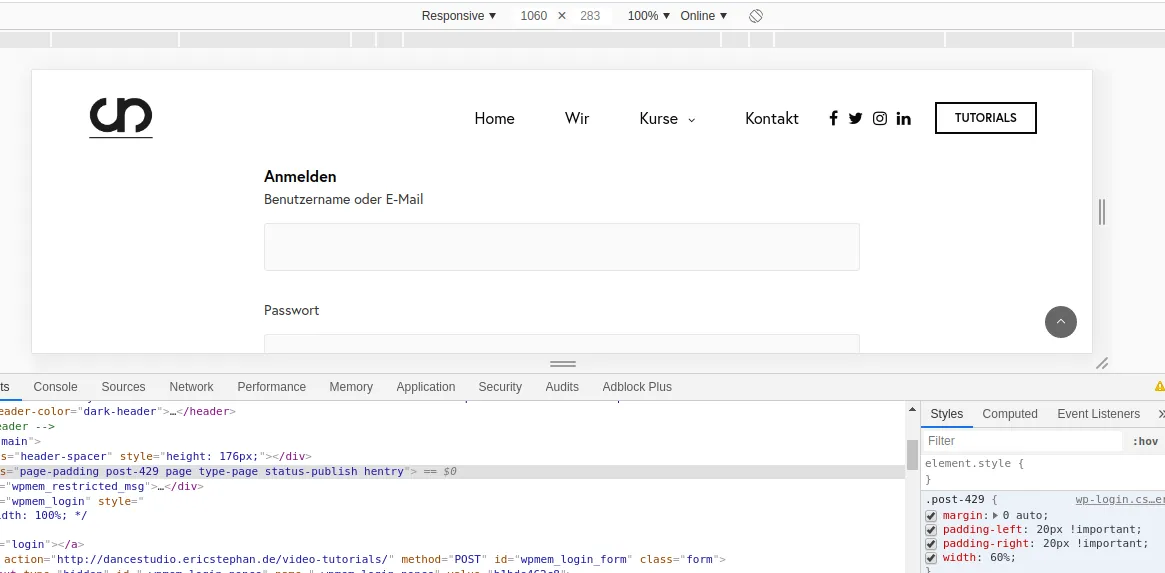Select the Computed pane tab

click(x=1010, y=414)
